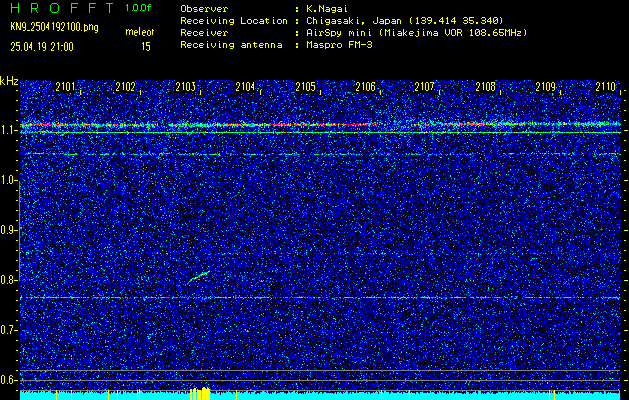Click the antenna name Maspro FM-3

point(339,45)
